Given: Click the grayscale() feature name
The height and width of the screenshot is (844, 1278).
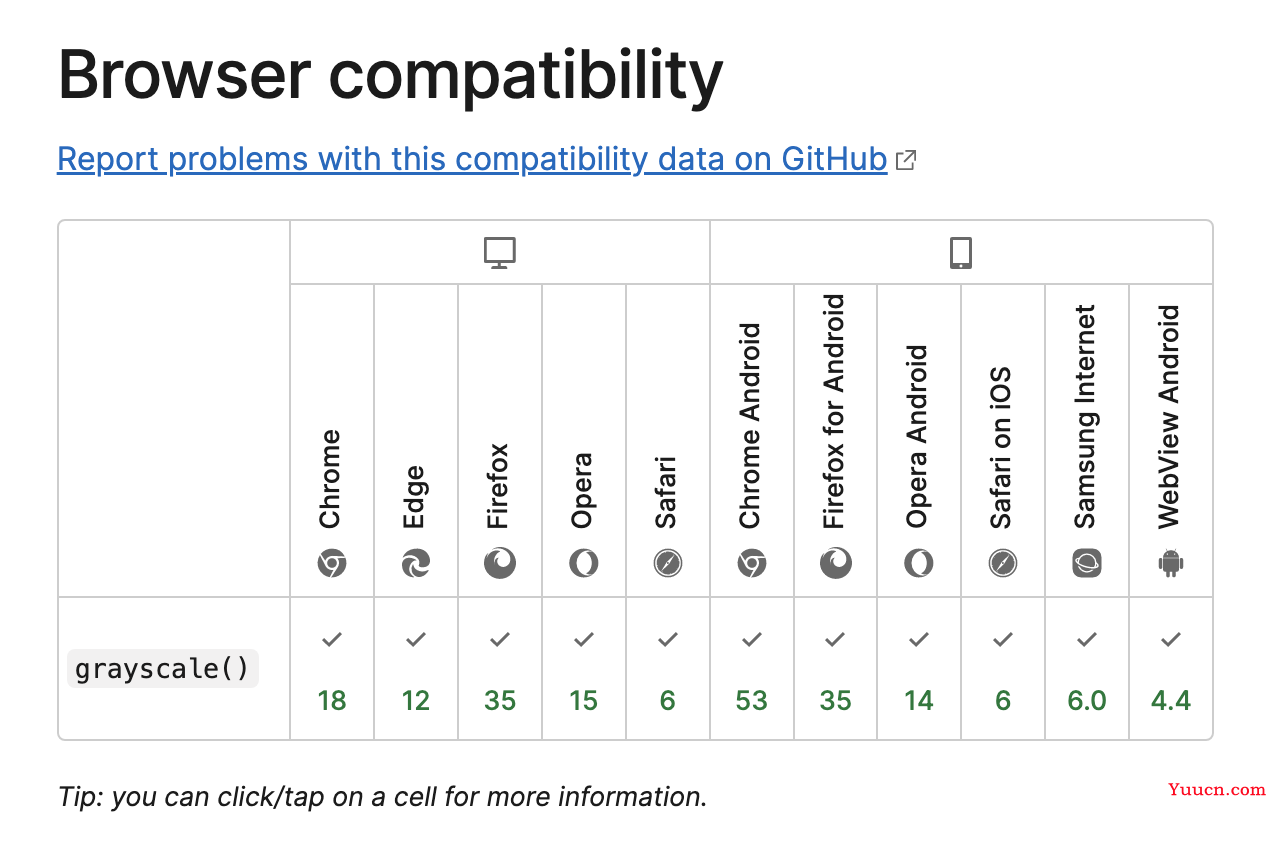Looking at the screenshot, I should click(x=163, y=668).
